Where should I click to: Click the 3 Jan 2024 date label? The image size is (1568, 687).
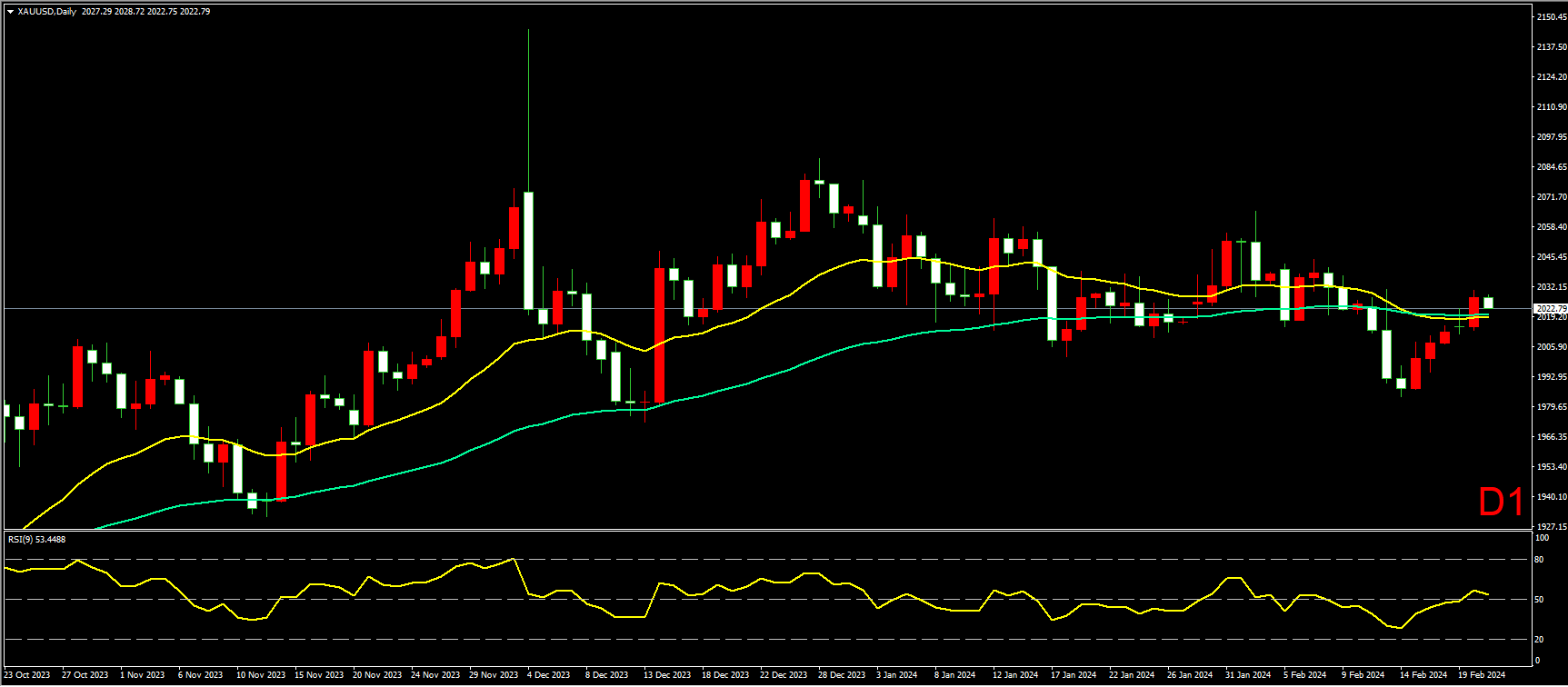click(897, 675)
